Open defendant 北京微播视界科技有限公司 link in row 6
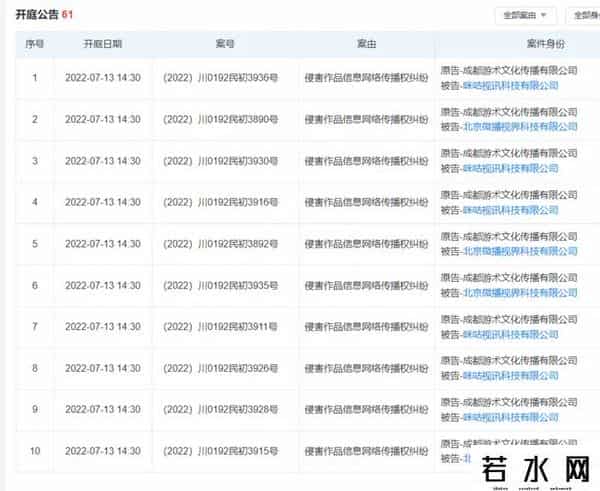 click(520, 293)
